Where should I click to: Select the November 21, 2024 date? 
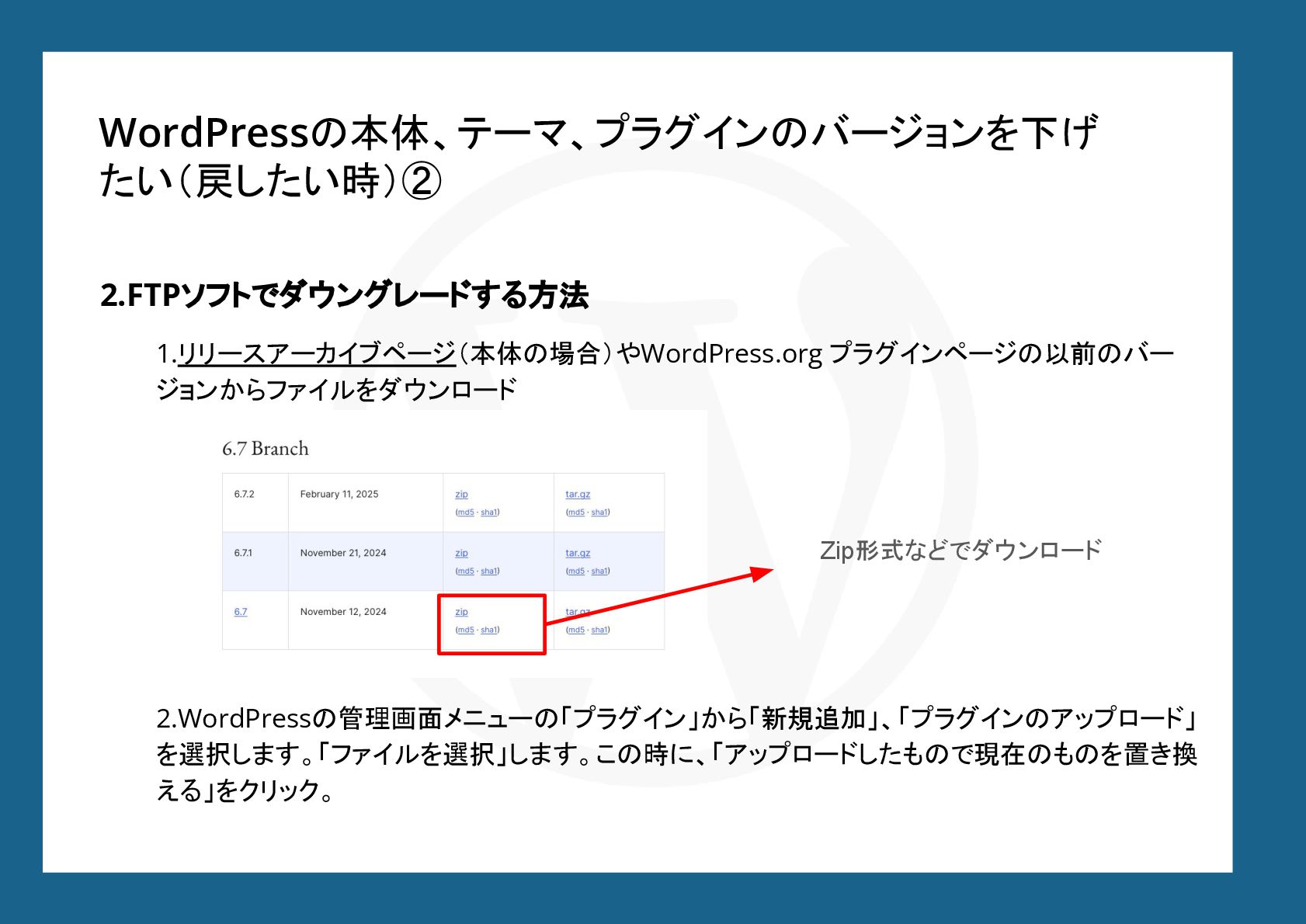(343, 554)
